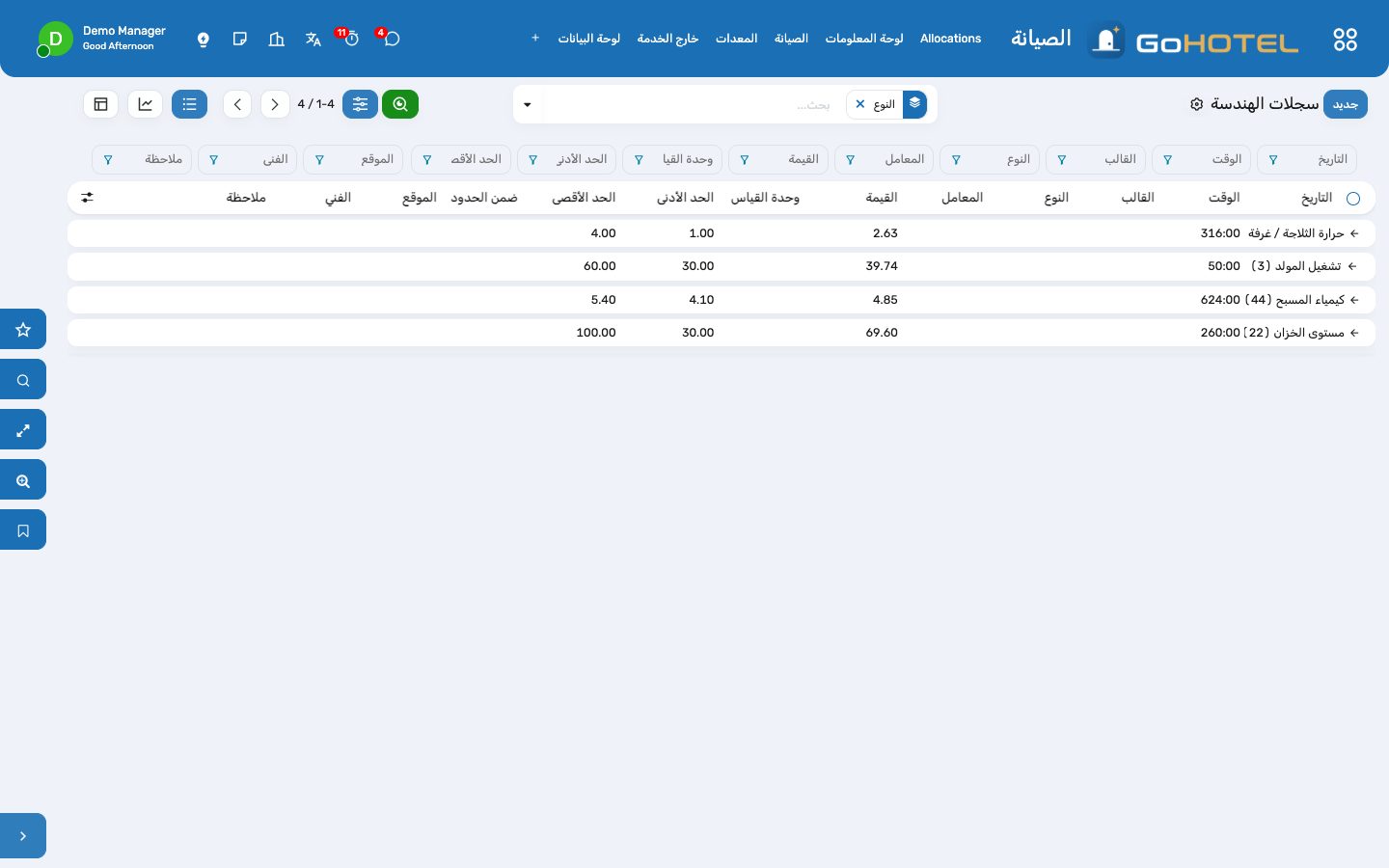The width and height of the screenshot is (1389, 868).
Task: Open the search options dropdown arrow
Action: tap(528, 104)
